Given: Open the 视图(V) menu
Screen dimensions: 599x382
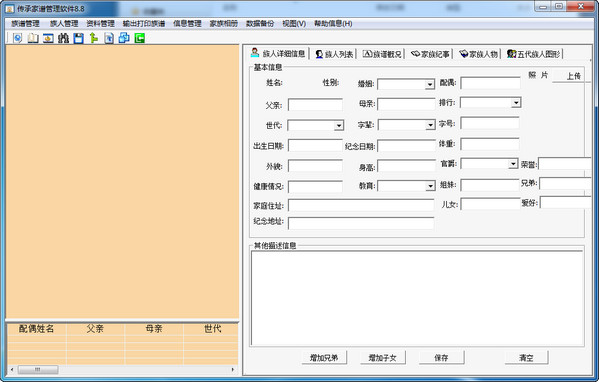Looking at the screenshot, I should pos(294,24).
